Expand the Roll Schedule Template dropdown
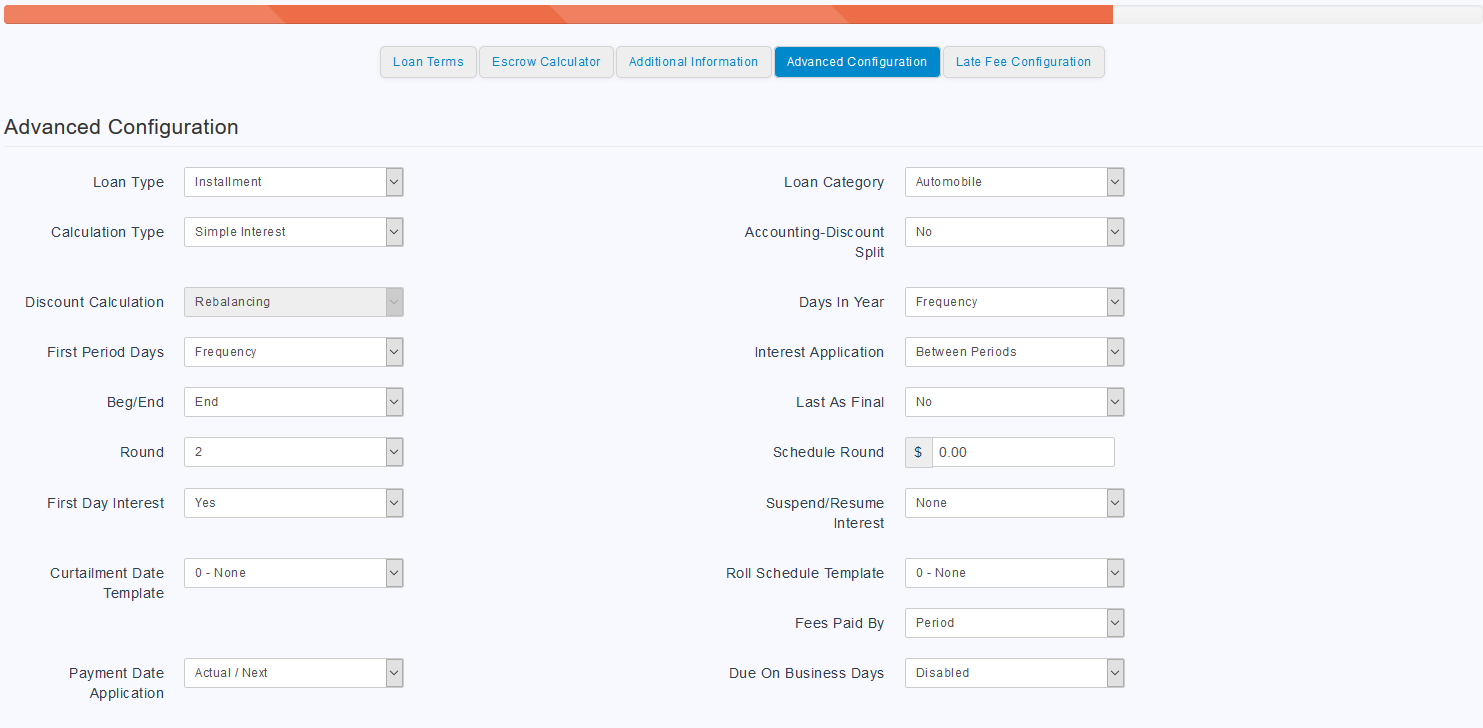Image resolution: width=1483 pixels, height=728 pixels. (x=1014, y=573)
